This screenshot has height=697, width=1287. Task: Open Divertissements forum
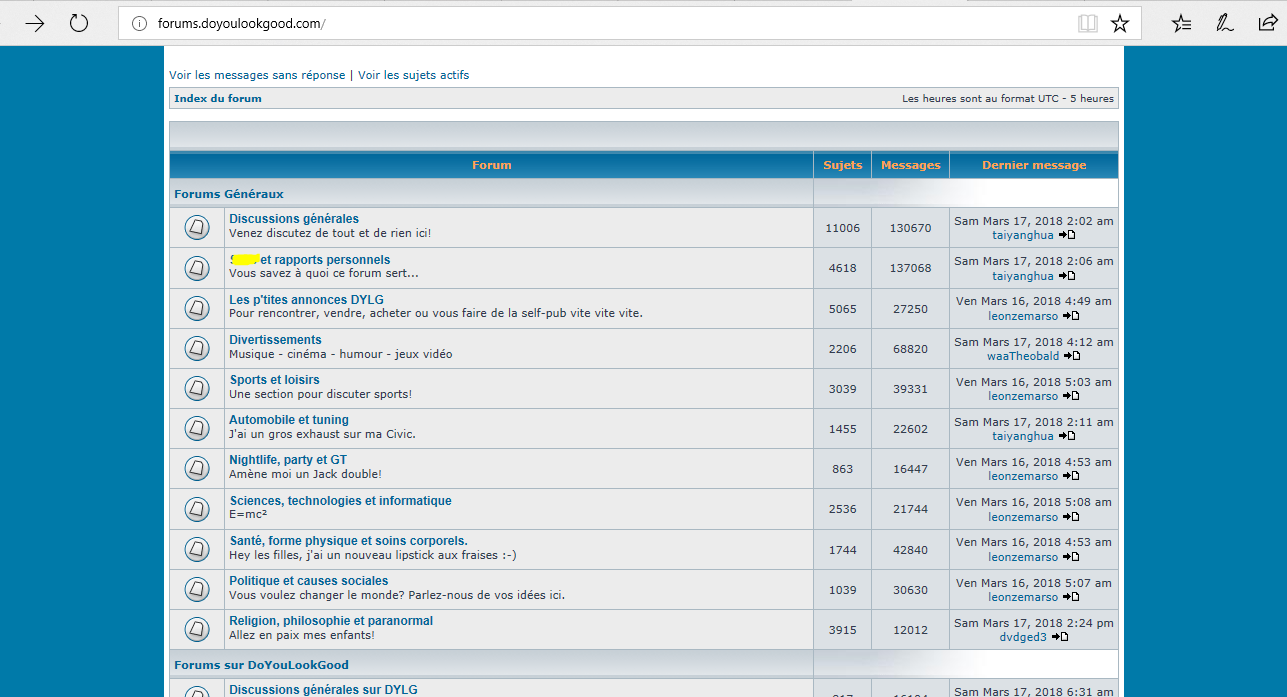[x=275, y=340]
